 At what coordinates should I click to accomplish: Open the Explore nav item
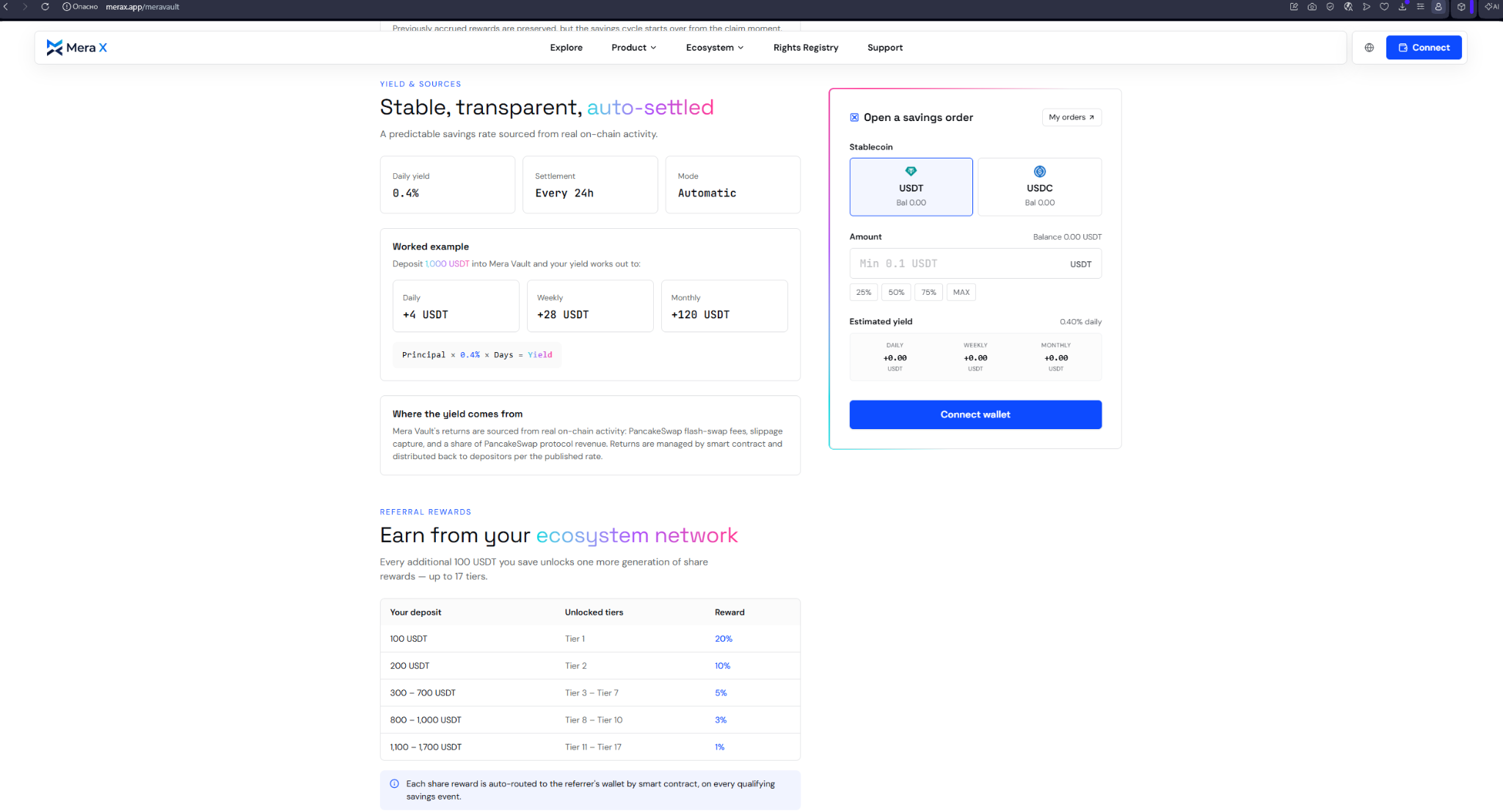pyautogui.click(x=567, y=48)
